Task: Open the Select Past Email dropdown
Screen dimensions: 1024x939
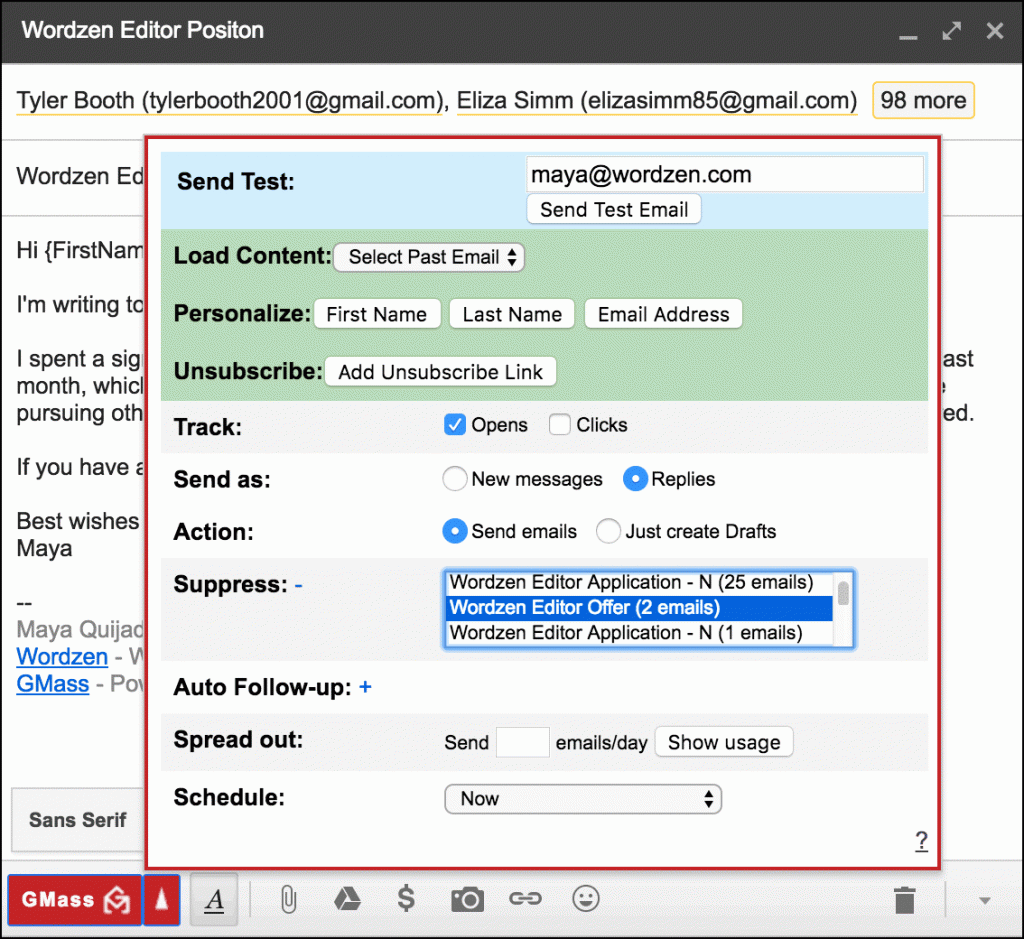Action: (x=429, y=257)
